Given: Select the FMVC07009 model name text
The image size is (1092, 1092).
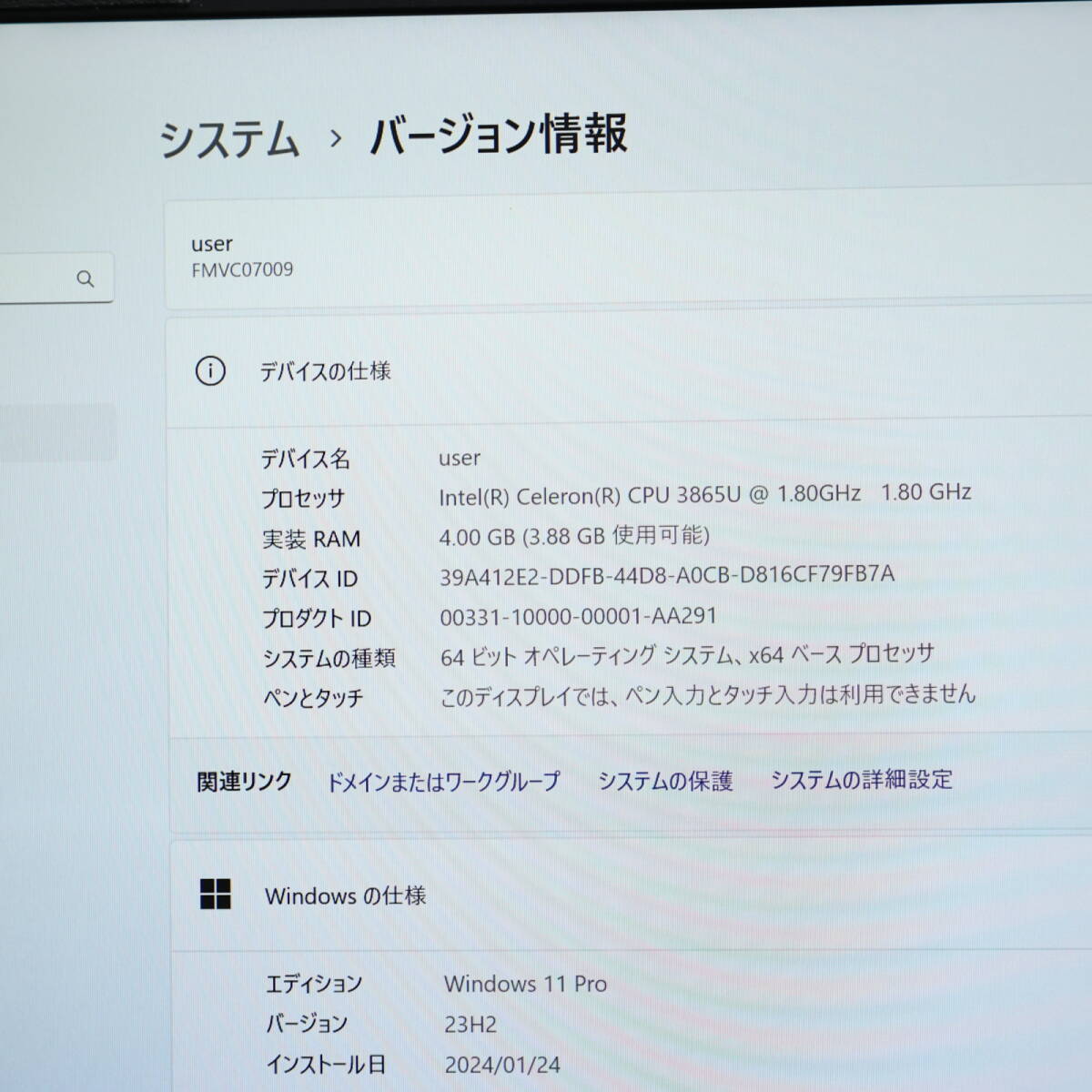Looking at the screenshot, I should (x=242, y=269).
